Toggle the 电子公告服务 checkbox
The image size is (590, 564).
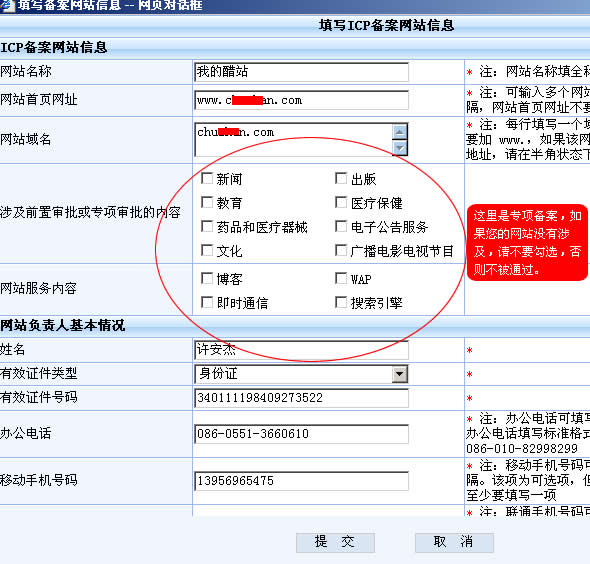click(x=341, y=227)
